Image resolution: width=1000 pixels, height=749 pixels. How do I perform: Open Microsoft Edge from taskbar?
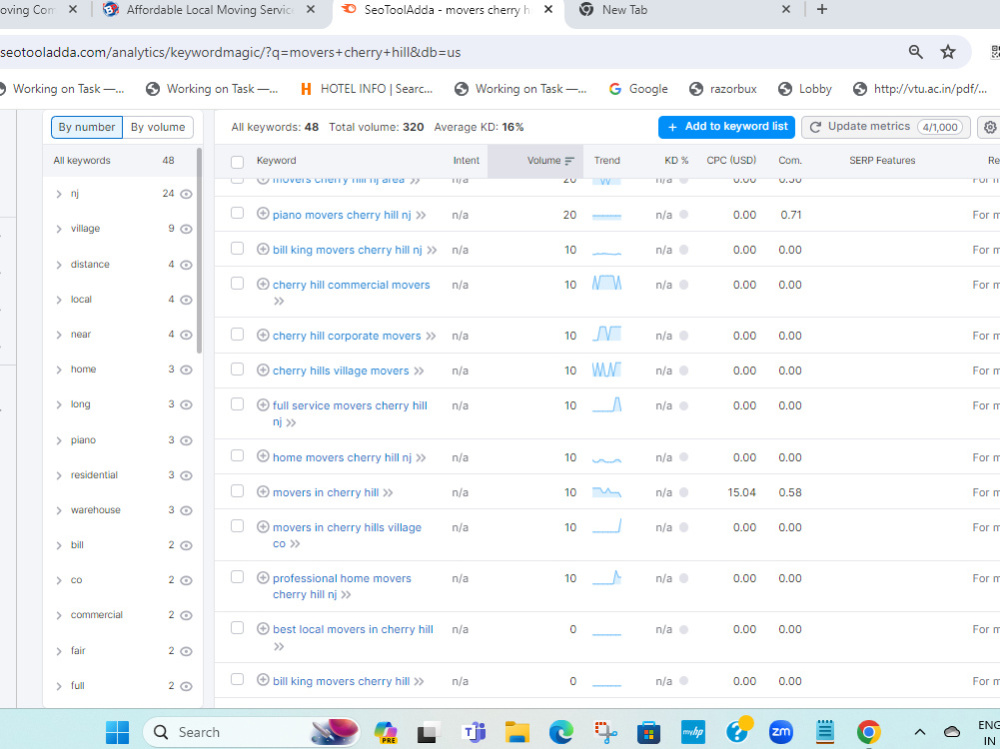[x=561, y=732]
